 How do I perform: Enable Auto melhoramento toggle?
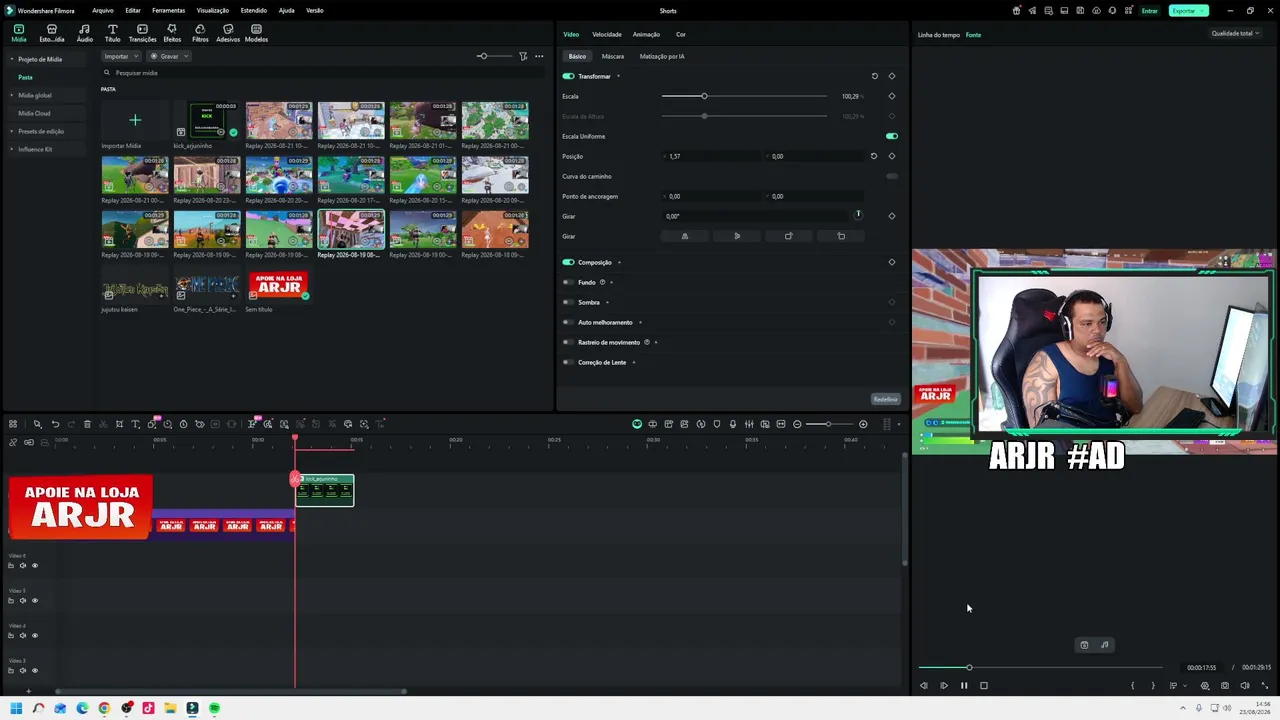click(x=568, y=322)
